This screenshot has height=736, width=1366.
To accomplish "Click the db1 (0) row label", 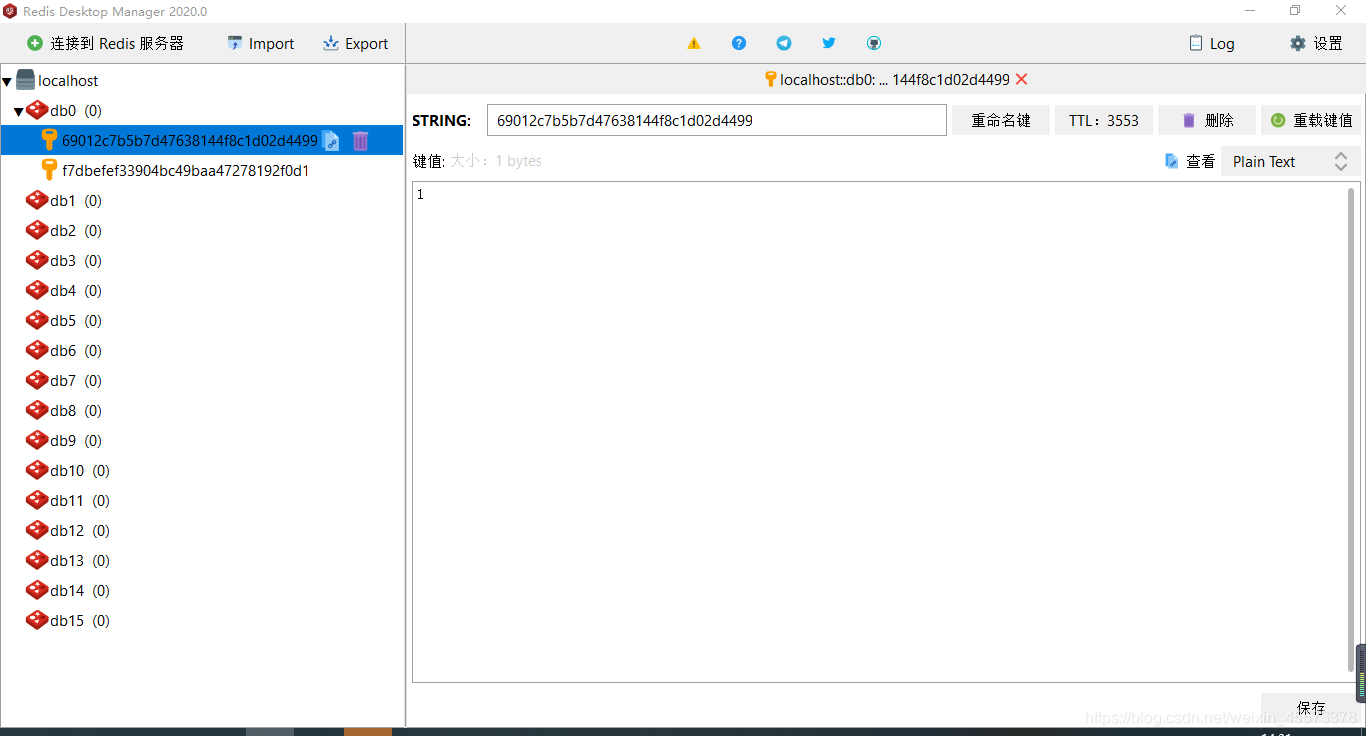I will tap(76, 201).
